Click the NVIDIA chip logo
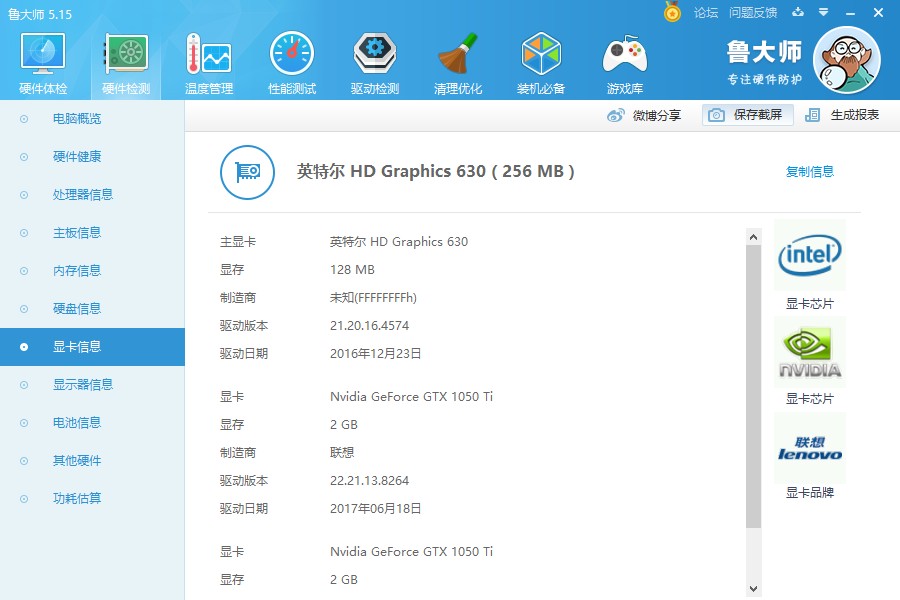 [810, 352]
